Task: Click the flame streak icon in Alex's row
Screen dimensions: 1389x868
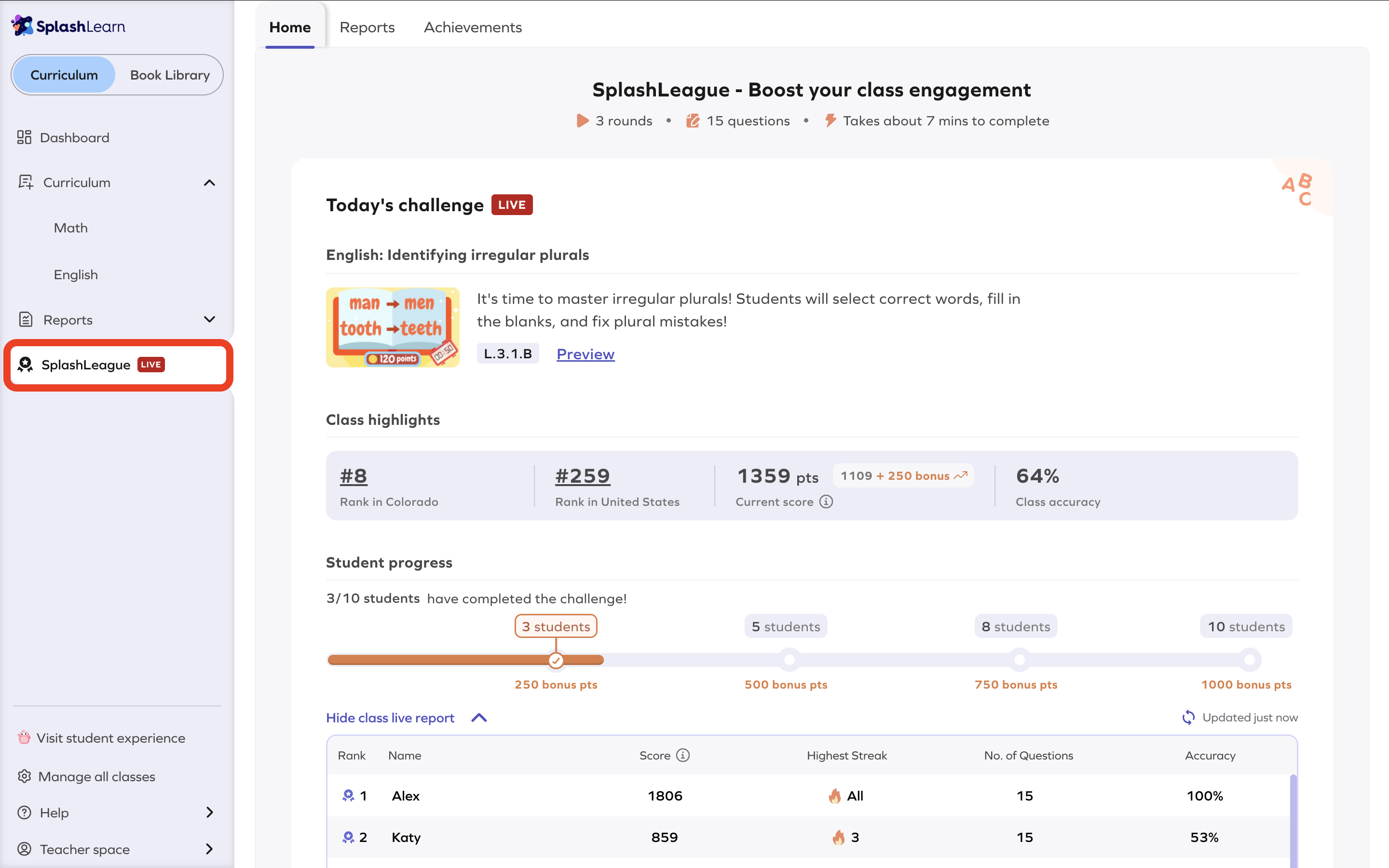Action: coord(834,795)
